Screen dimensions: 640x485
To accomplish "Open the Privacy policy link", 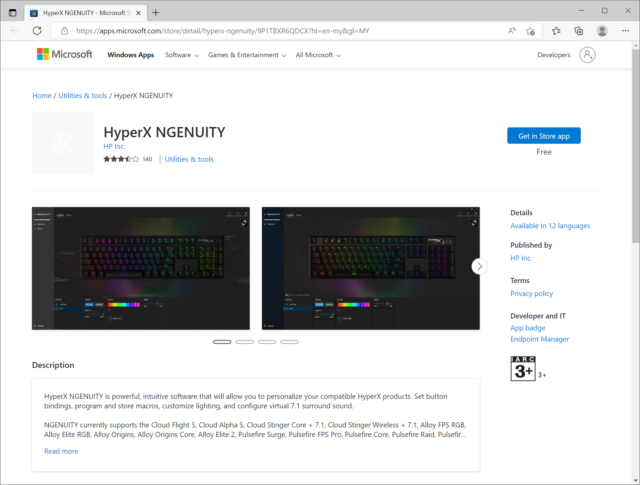I will tap(531, 294).
